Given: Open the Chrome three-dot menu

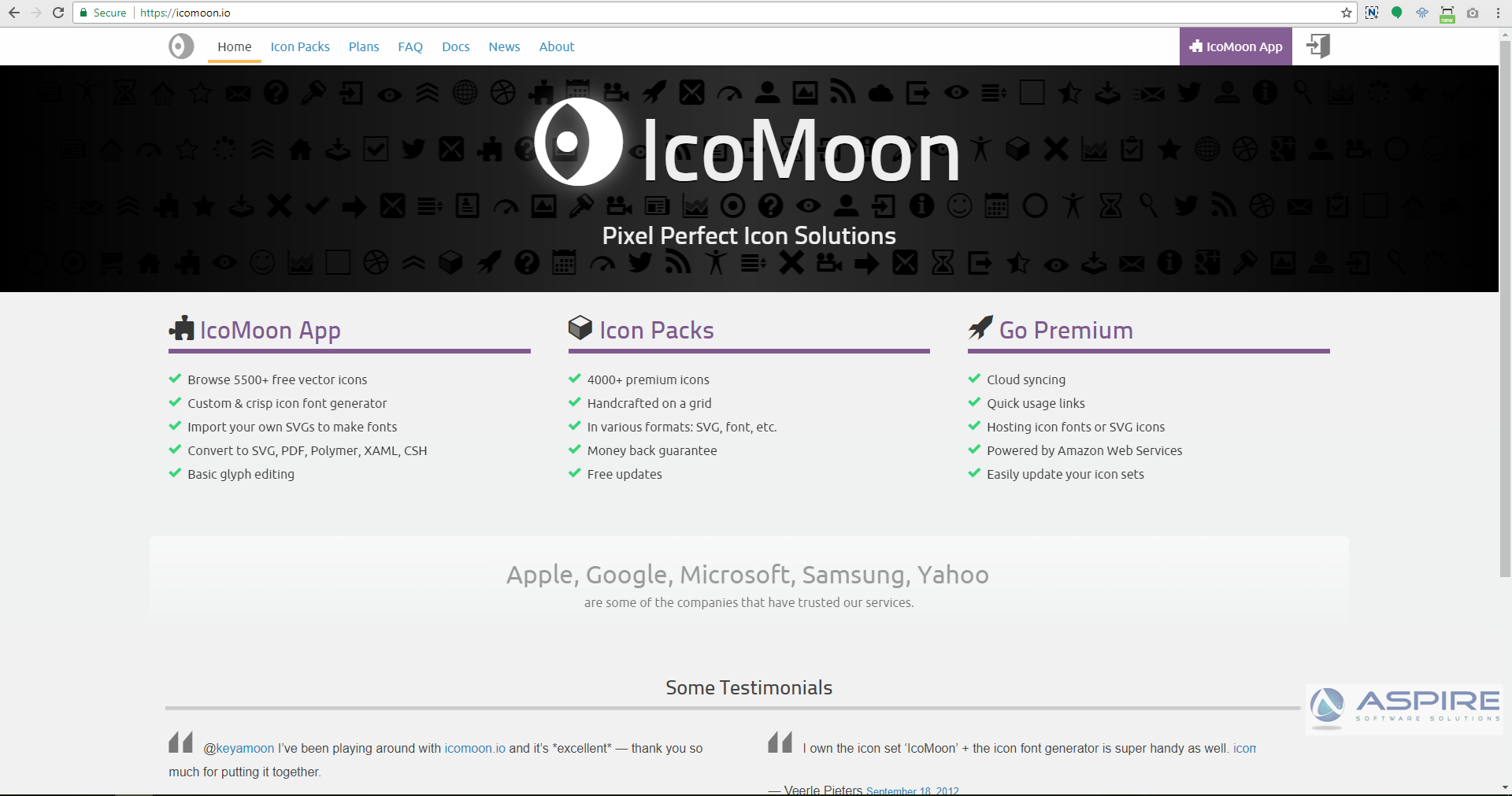Looking at the screenshot, I should 1498,13.
